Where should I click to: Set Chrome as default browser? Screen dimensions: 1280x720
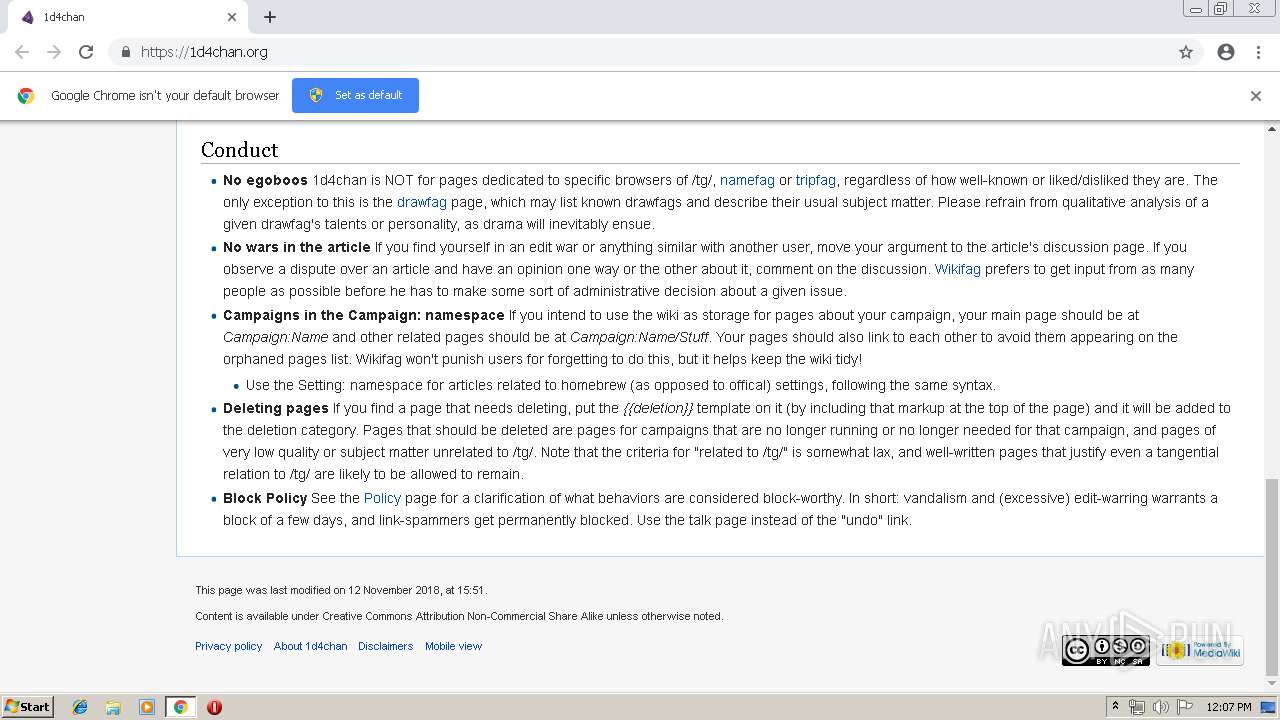tap(355, 95)
